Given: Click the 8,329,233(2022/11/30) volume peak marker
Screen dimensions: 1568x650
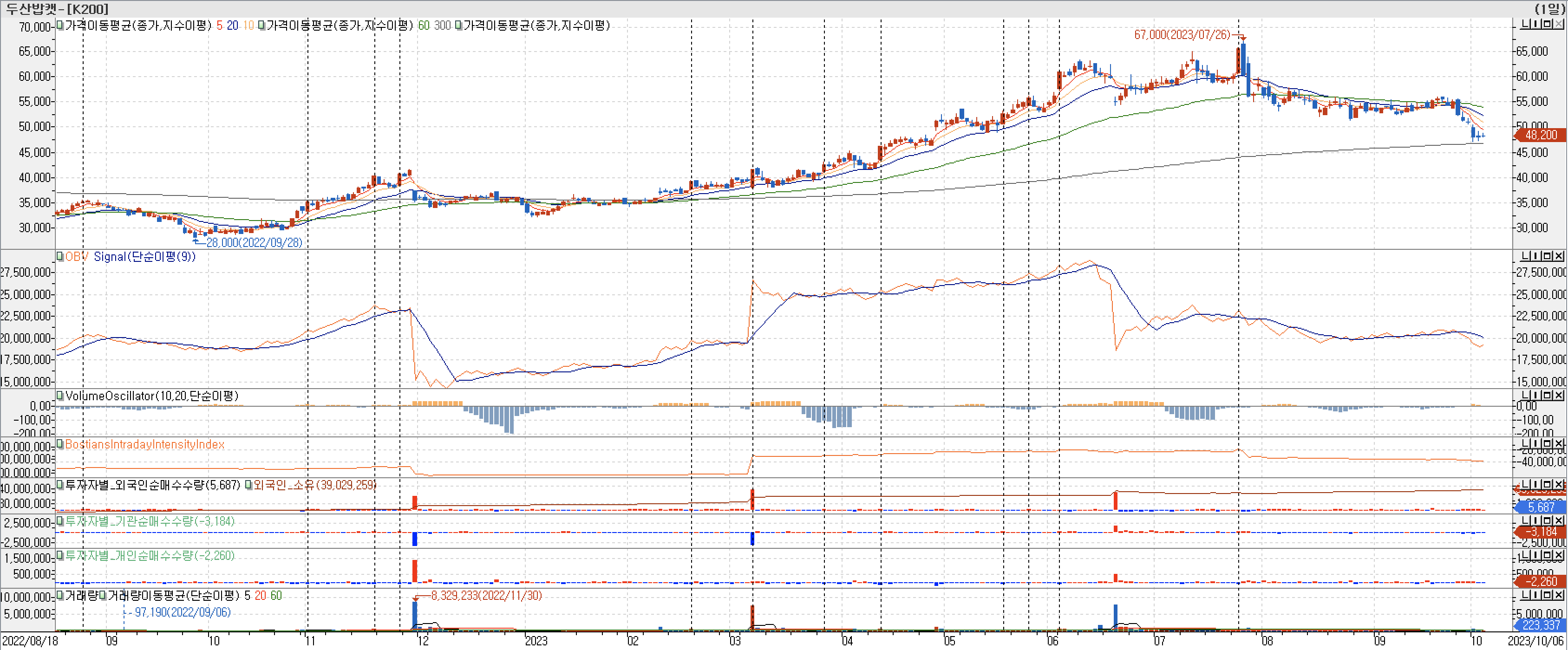Looking at the screenshot, I should pos(486,595).
